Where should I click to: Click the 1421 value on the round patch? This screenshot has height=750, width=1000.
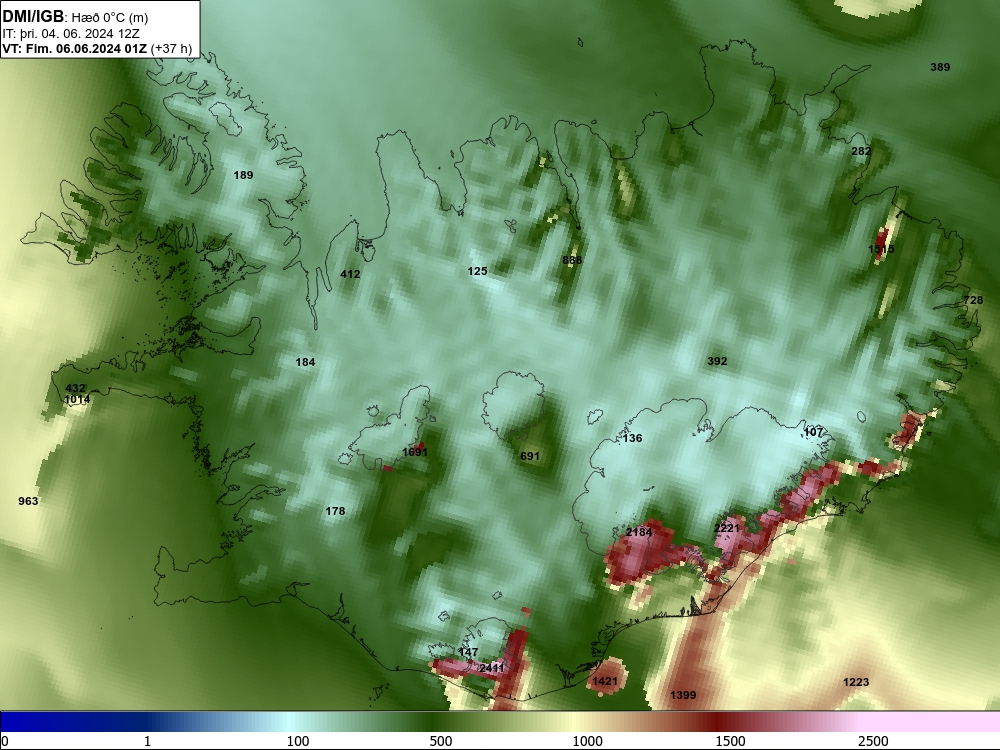(x=605, y=681)
